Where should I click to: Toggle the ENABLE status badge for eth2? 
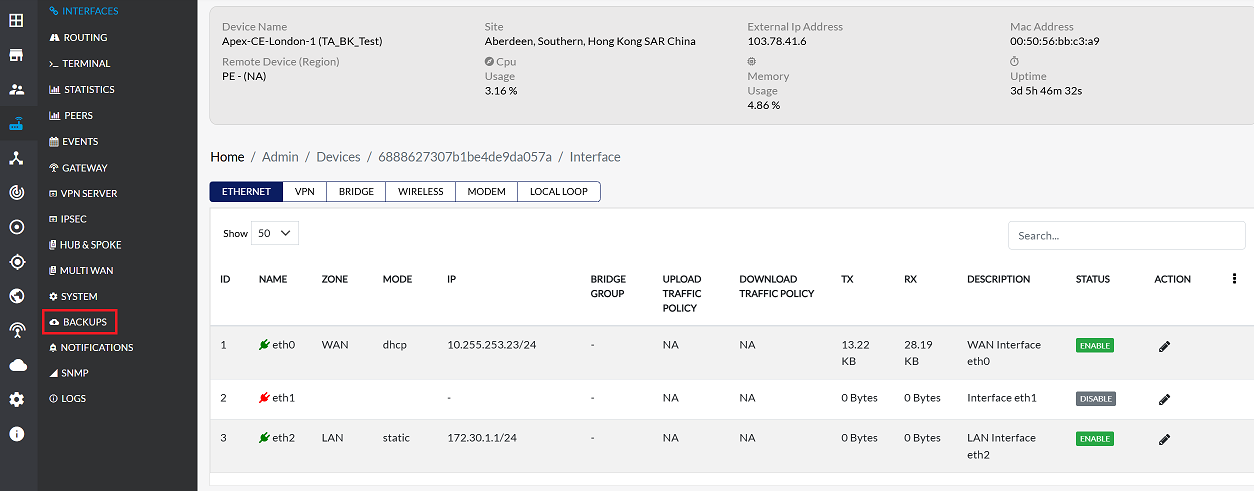tap(1094, 438)
